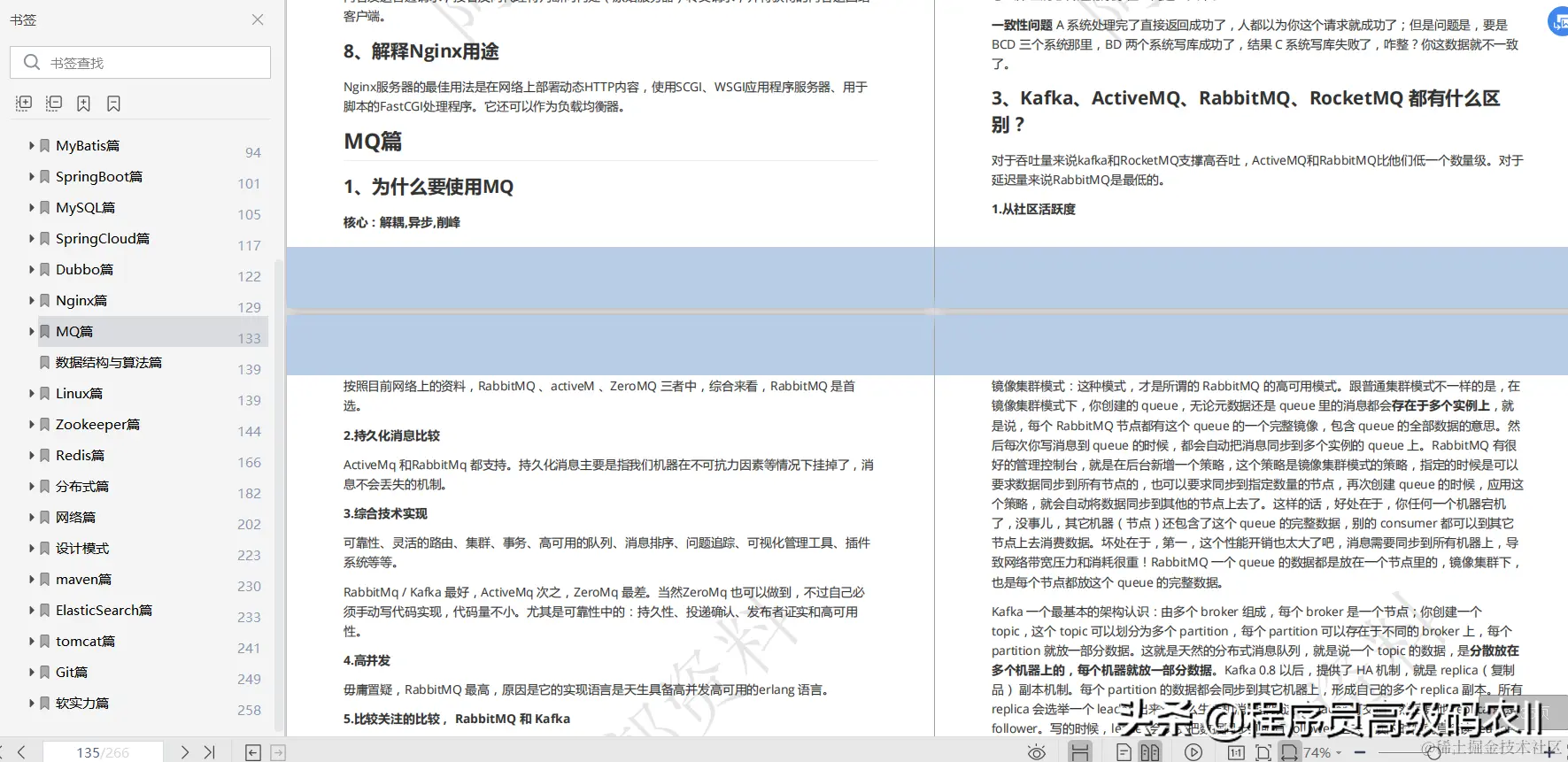Click the heading 1、为什么要使用MQ
This screenshot has width=1568, height=762.
[x=429, y=187]
